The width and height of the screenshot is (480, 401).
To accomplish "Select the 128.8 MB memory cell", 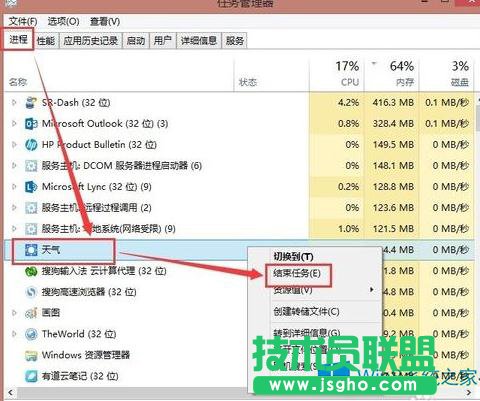I will click(x=393, y=187).
